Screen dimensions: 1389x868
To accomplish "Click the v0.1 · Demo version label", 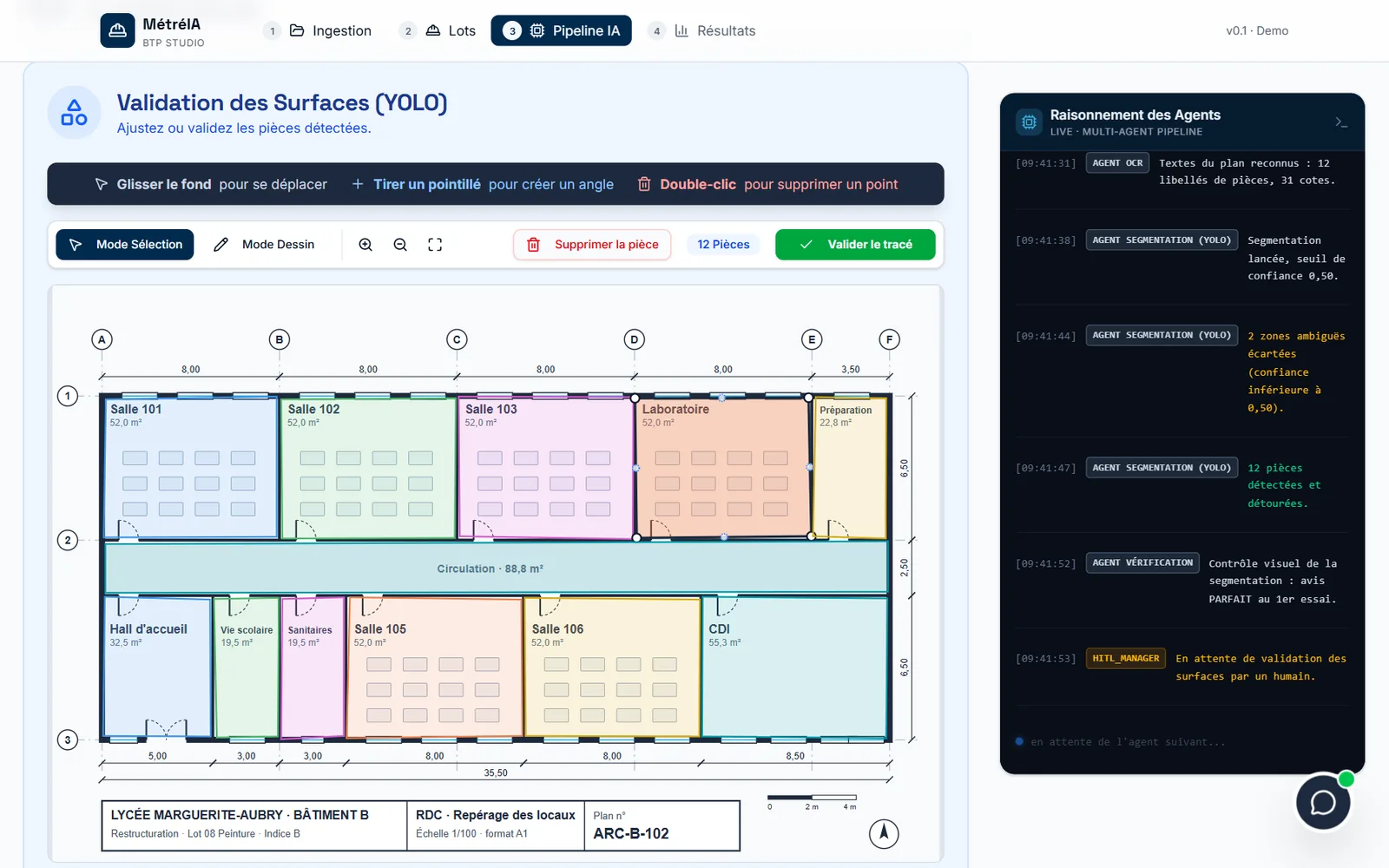I will click(x=1257, y=30).
